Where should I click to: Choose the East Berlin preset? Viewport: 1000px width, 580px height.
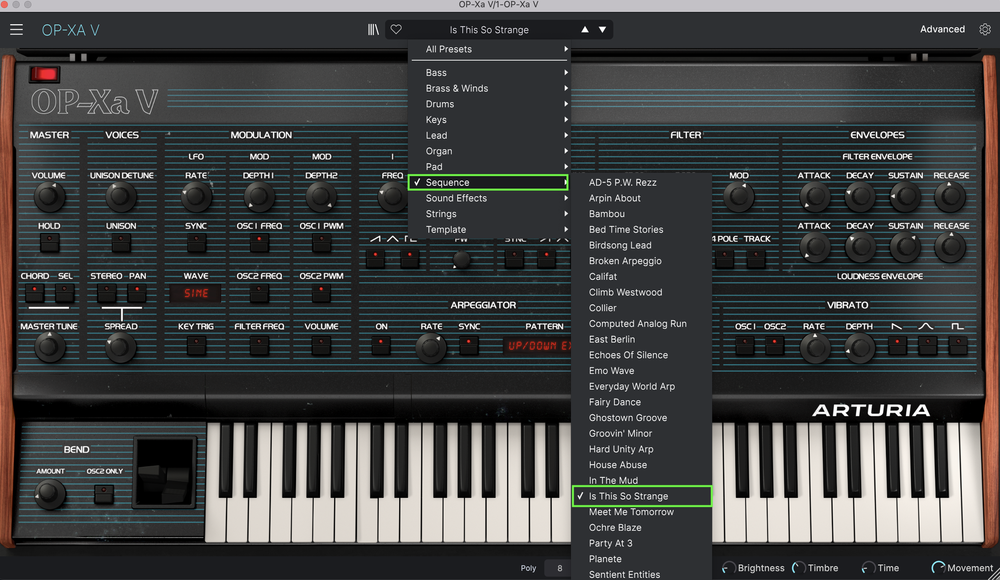pyautogui.click(x=642, y=339)
